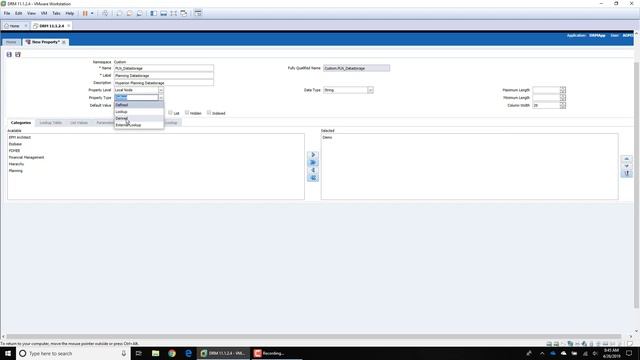
Task: Select Essbase in the Available list
Action: coord(16,144)
